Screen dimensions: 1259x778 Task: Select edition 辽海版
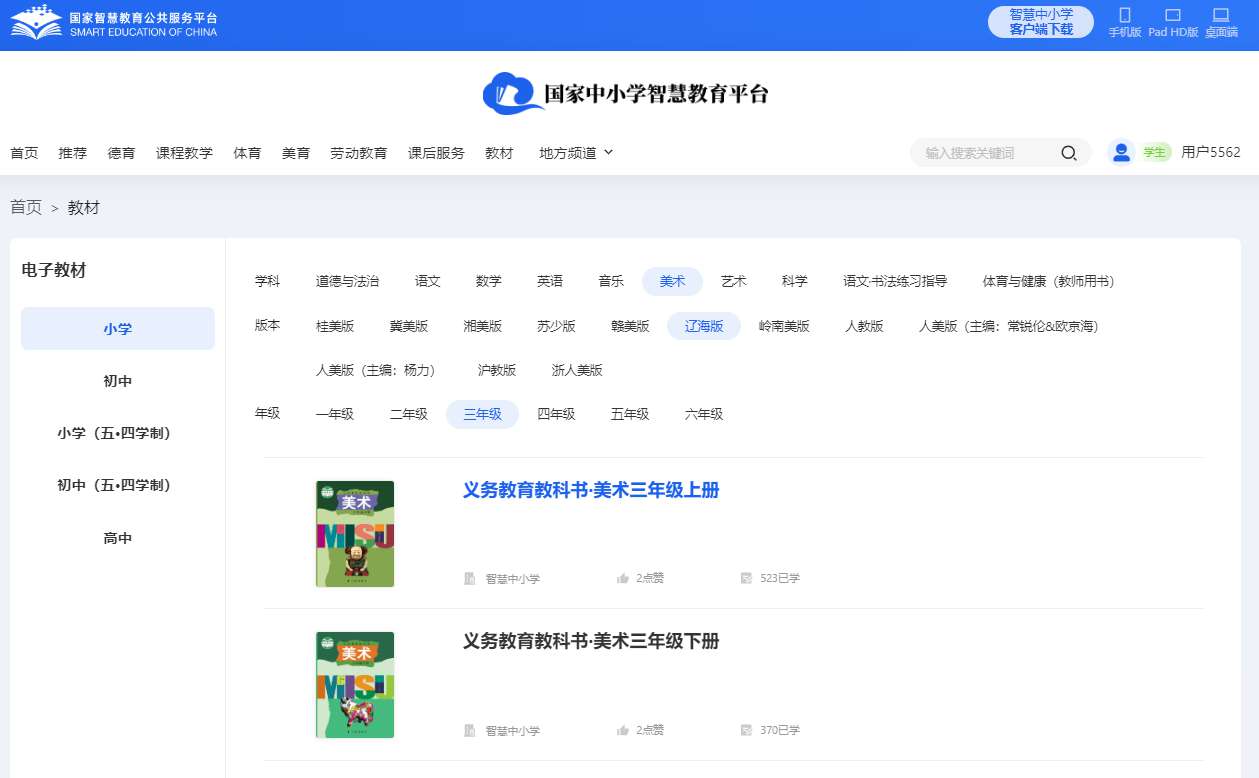click(704, 326)
